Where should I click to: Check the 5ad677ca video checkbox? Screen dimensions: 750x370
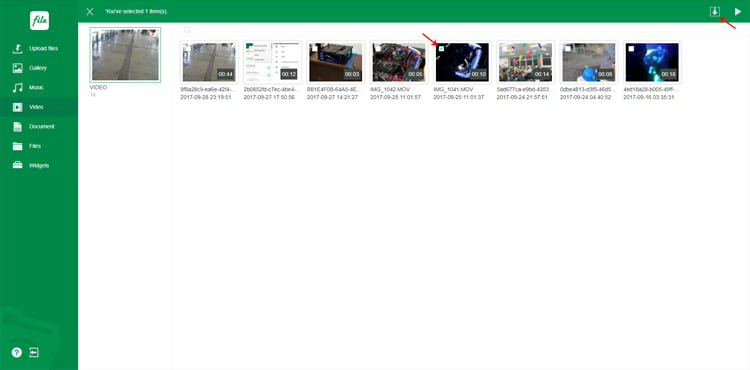(504, 49)
